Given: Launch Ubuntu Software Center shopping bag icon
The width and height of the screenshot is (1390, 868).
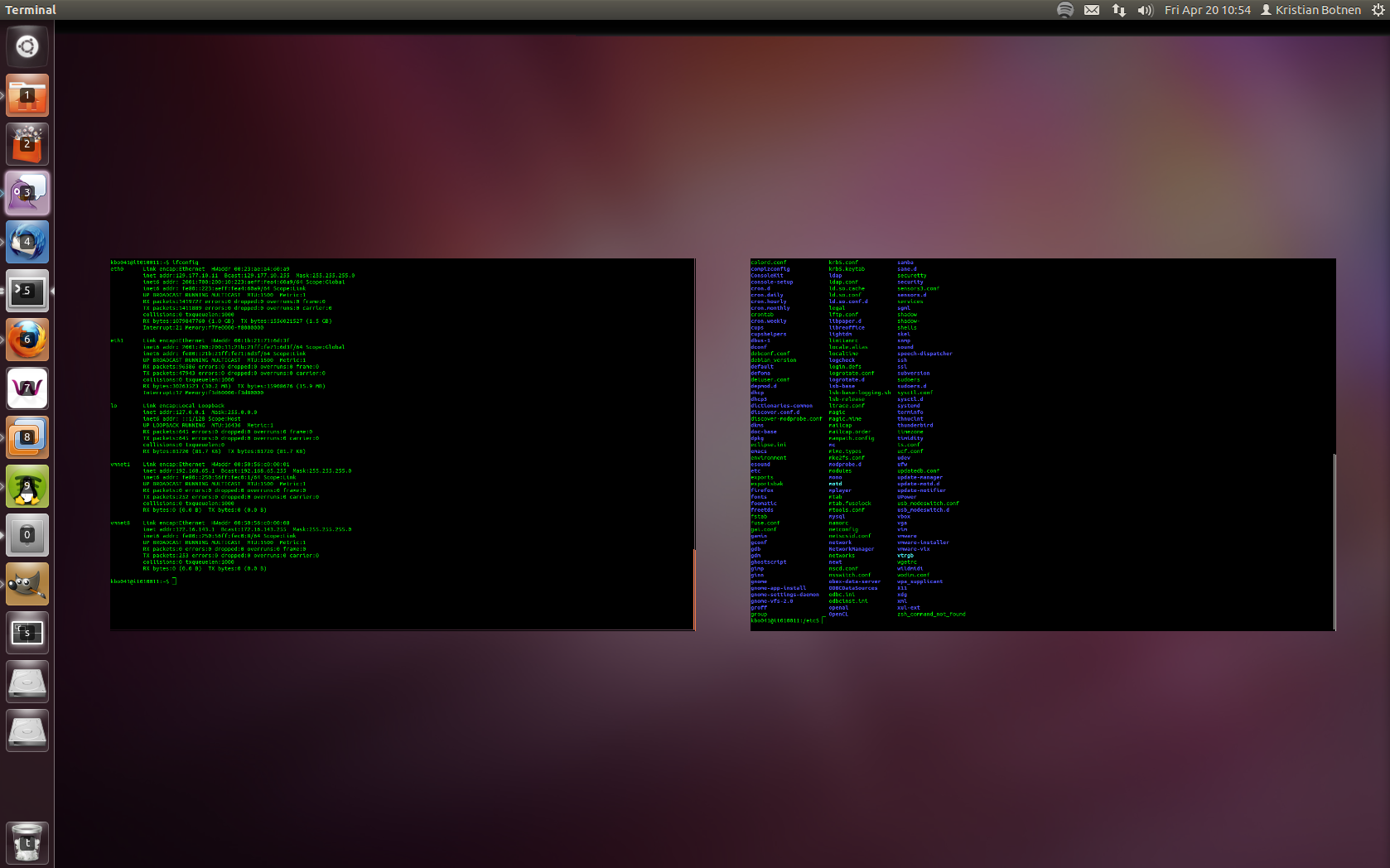Looking at the screenshot, I should tap(27, 144).
